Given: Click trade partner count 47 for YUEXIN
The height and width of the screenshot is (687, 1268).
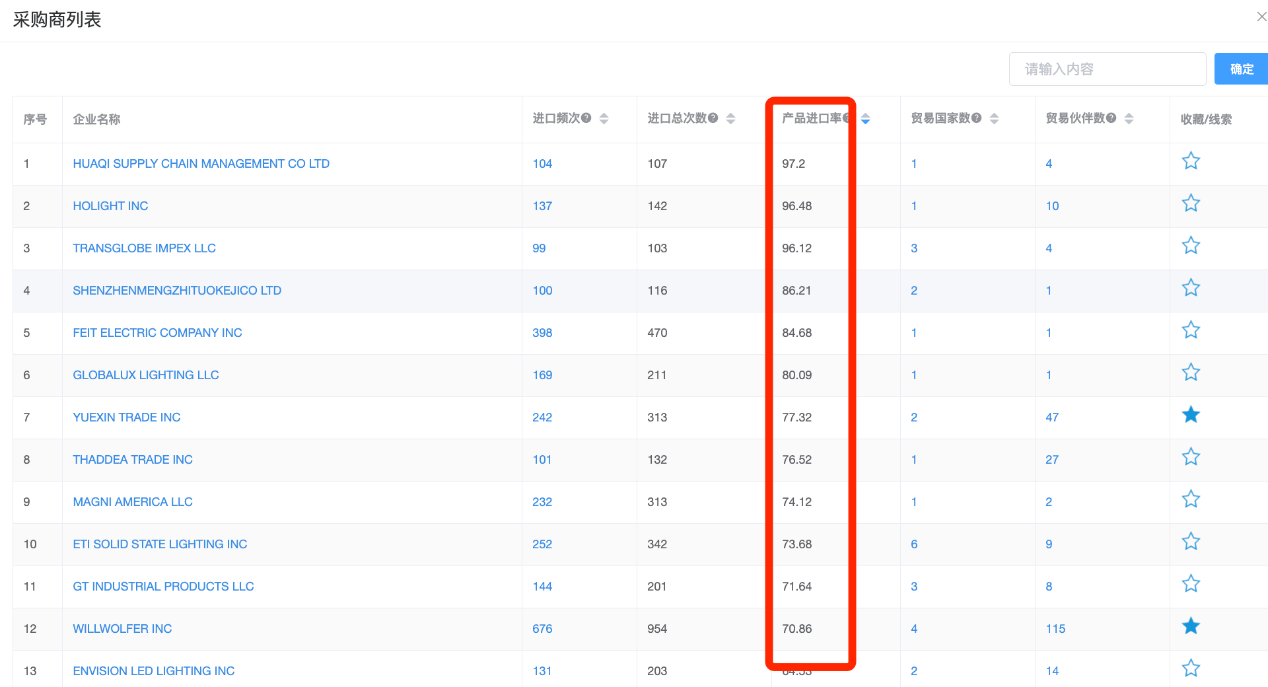Looking at the screenshot, I should (x=1052, y=417).
